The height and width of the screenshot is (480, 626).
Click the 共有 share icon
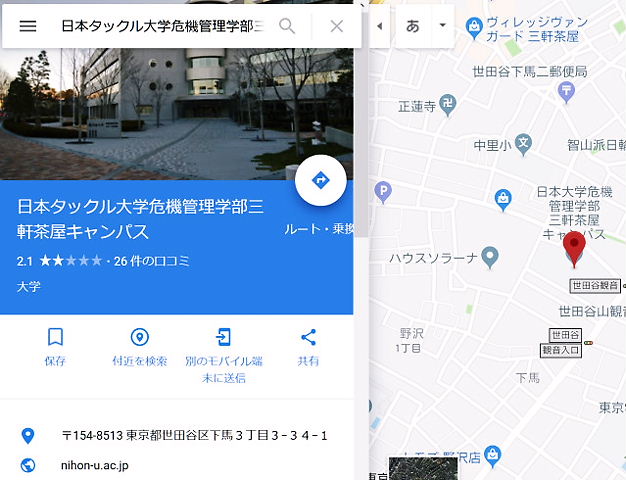pyautogui.click(x=308, y=337)
